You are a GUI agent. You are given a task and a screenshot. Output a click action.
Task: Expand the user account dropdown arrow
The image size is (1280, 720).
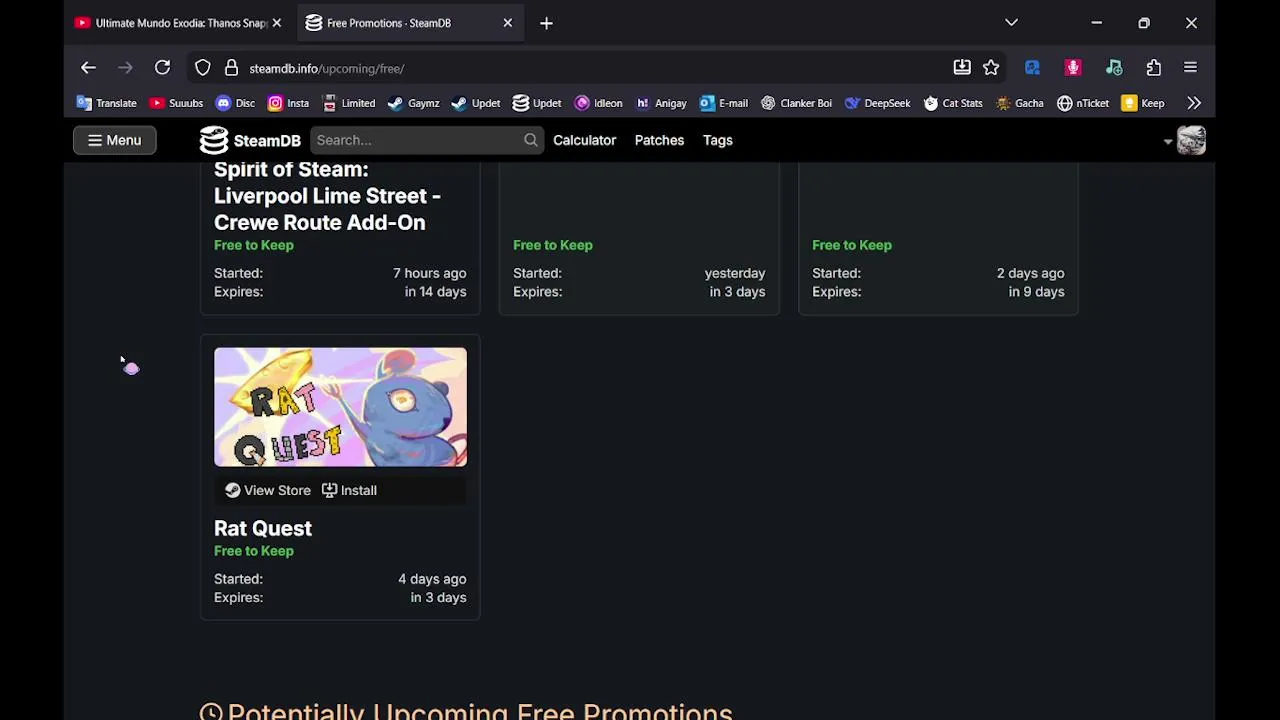click(x=1167, y=141)
